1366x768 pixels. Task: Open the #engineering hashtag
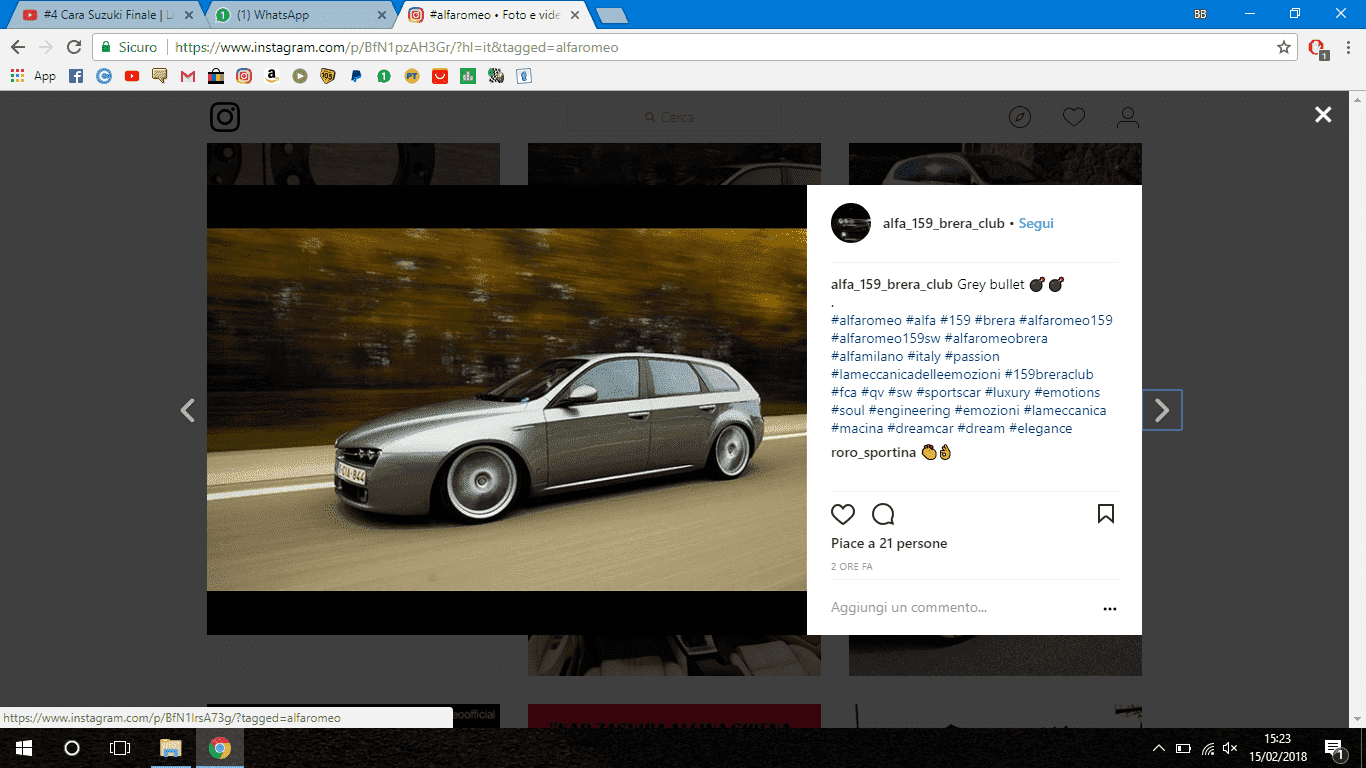(x=909, y=411)
